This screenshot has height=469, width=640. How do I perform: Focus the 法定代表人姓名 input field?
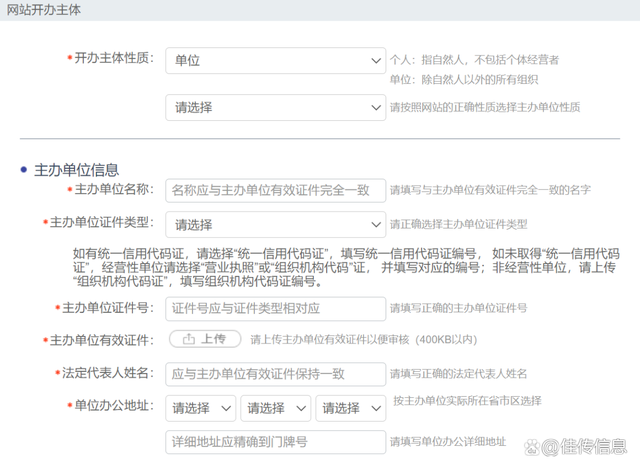[x=275, y=374]
